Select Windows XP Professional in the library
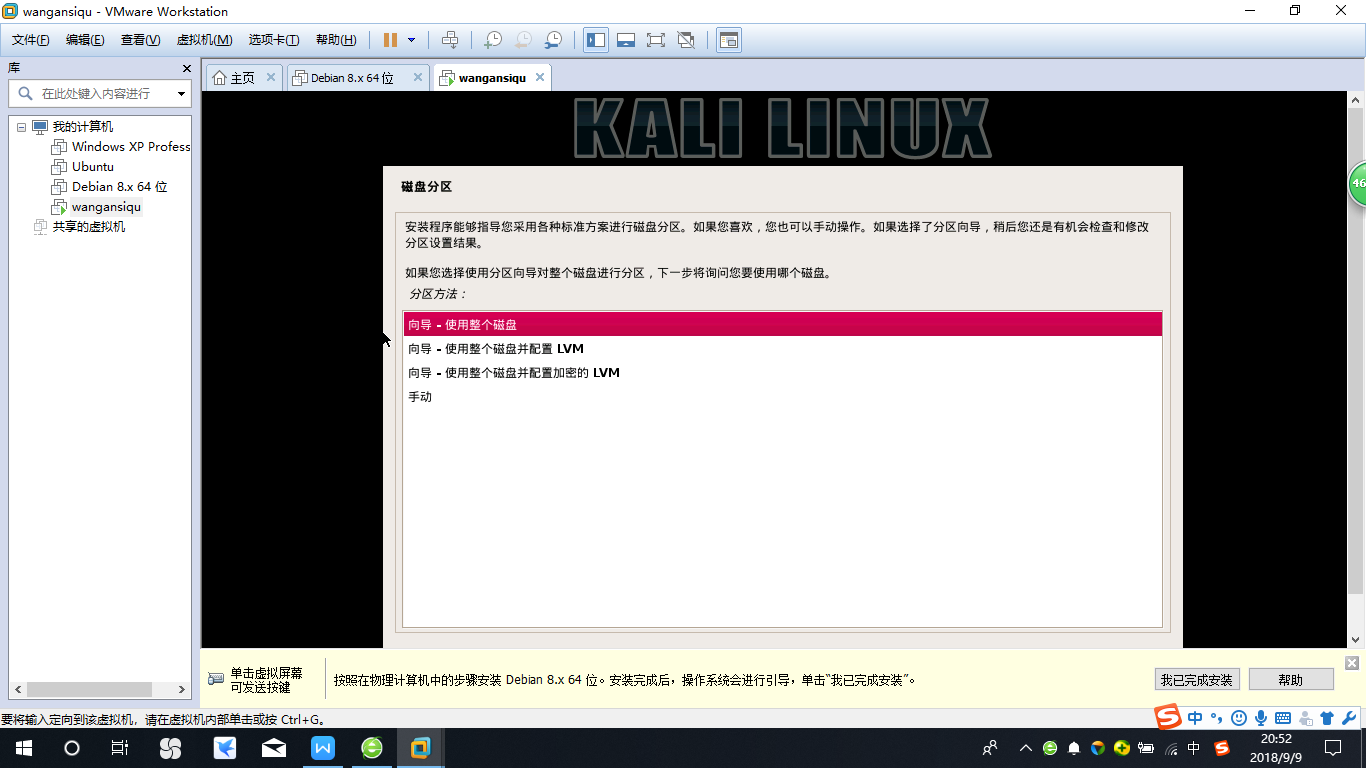This screenshot has height=768, width=1366. [131, 147]
